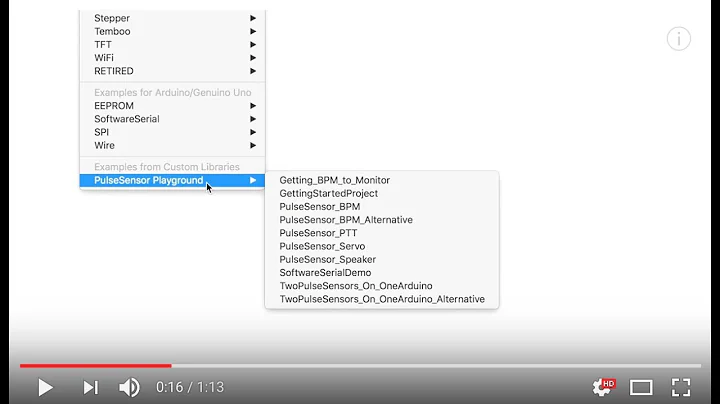Select PulseSensor Playground menu entry

click(x=173, y=180)
